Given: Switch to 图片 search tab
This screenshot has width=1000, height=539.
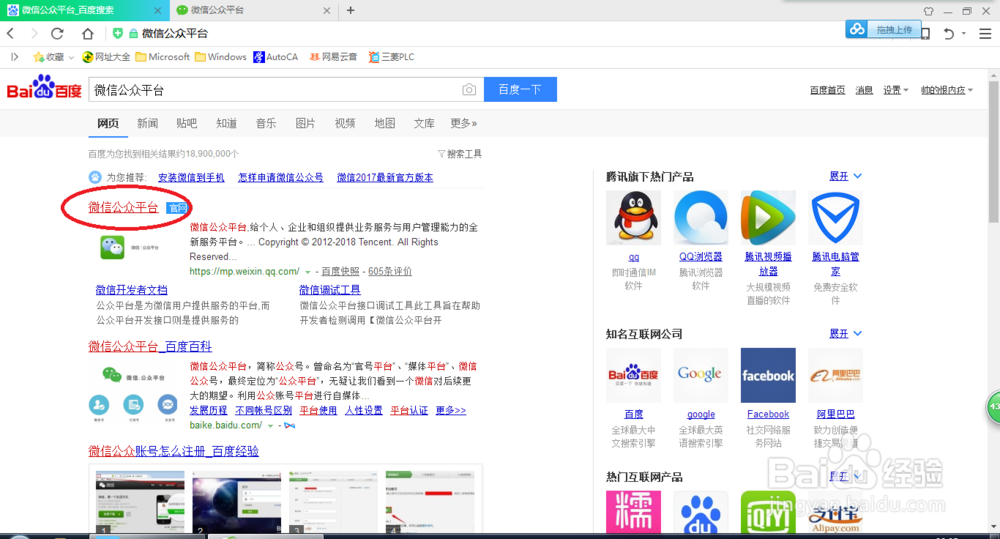Looking at the screenshot, I should pos(305,123).
